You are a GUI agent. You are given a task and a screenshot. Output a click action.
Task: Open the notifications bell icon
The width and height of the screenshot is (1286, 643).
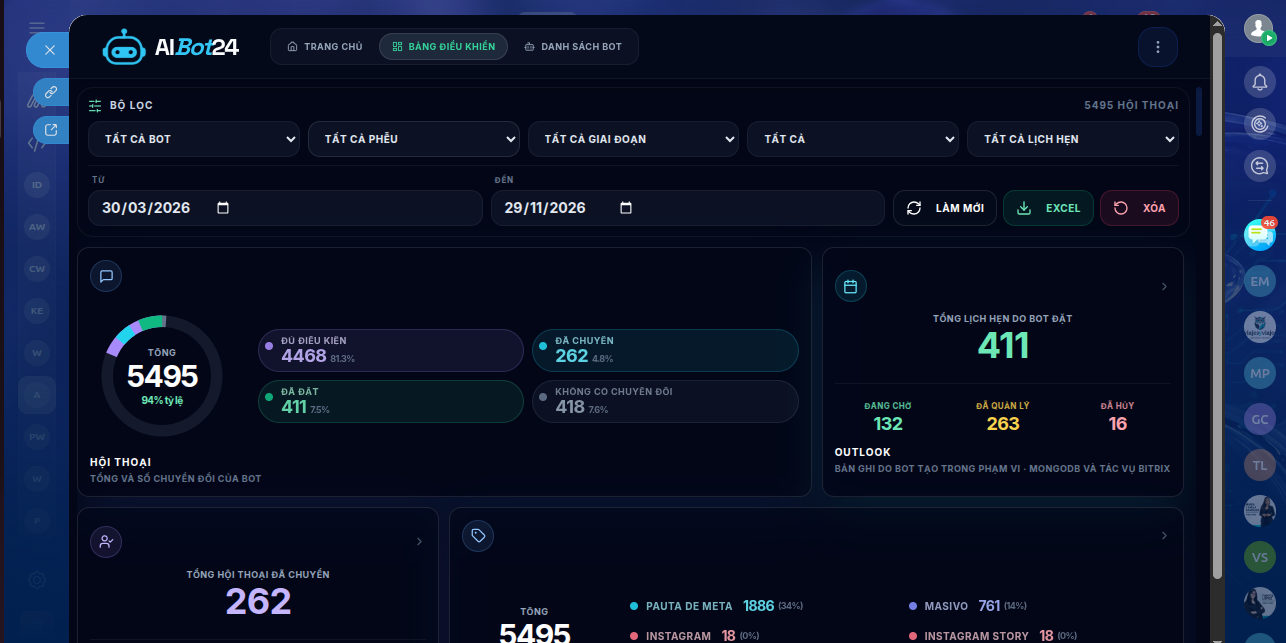[1259, 81]
